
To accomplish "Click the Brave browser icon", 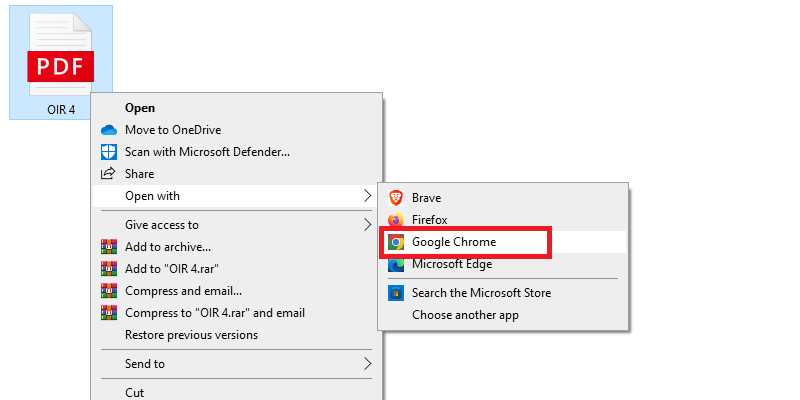I will coord(396,198).
